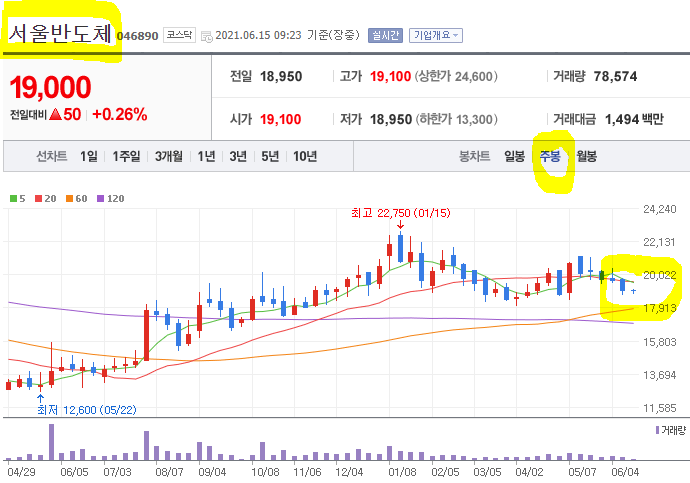Viewport: 690px width, 483px height.
Task: Click the 2021.06.15 09:23 timestamp text
Action: tap(258, 35)
